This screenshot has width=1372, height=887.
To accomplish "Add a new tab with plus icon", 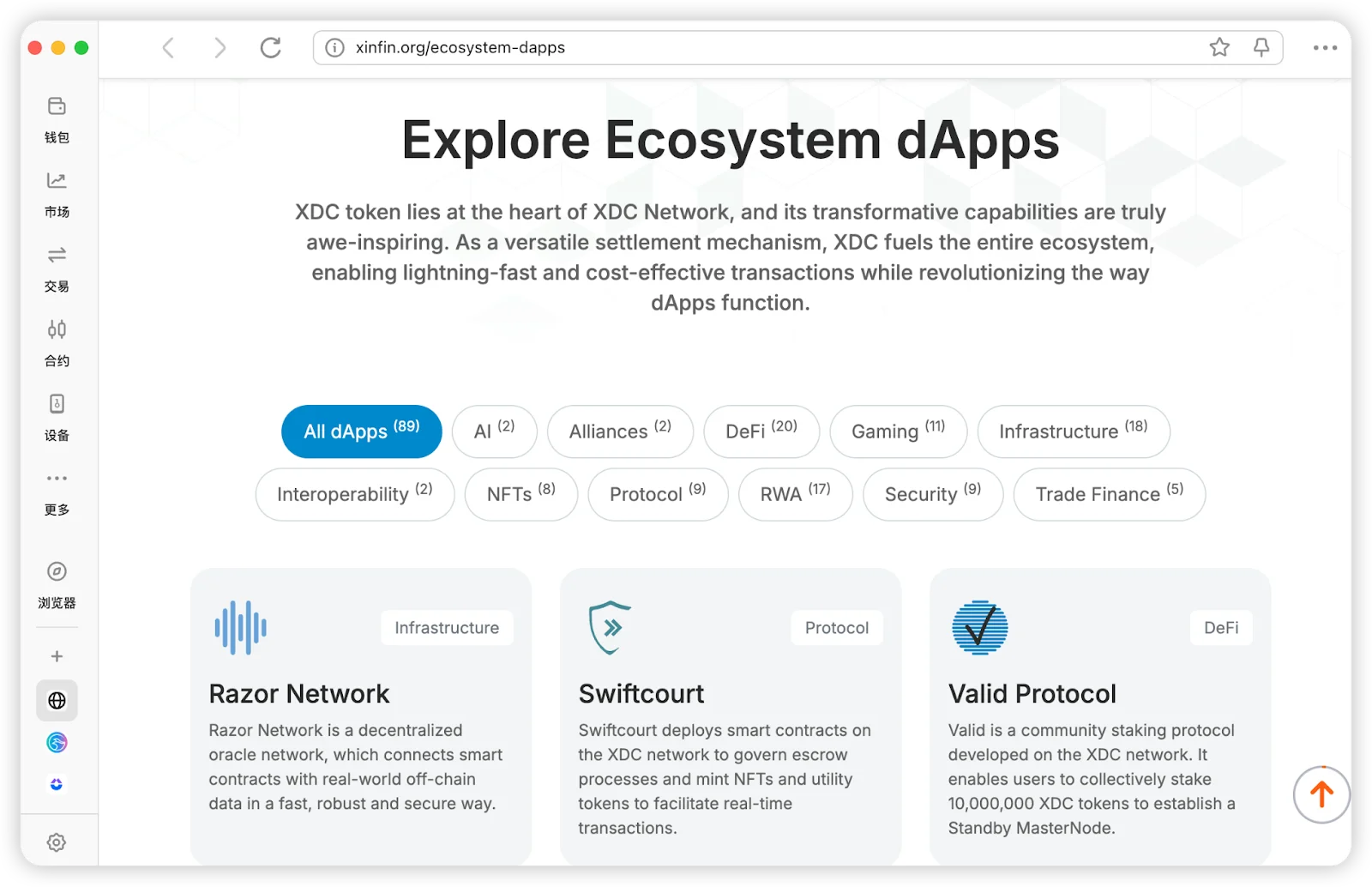I will pyautogui.click(x=57, y=656).
